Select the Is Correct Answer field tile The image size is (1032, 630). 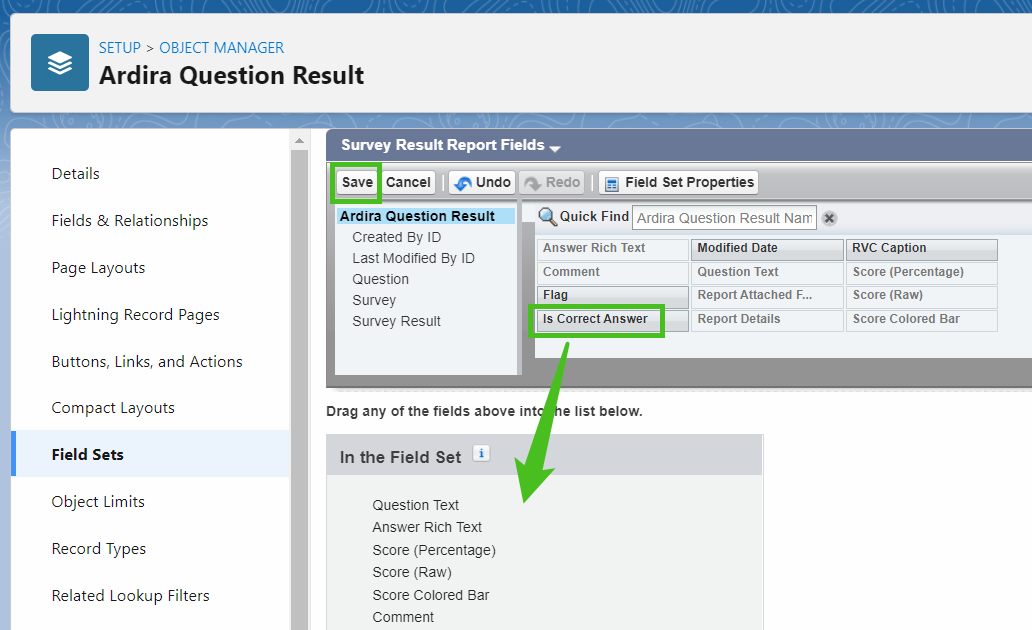click(x=596, y=318)
